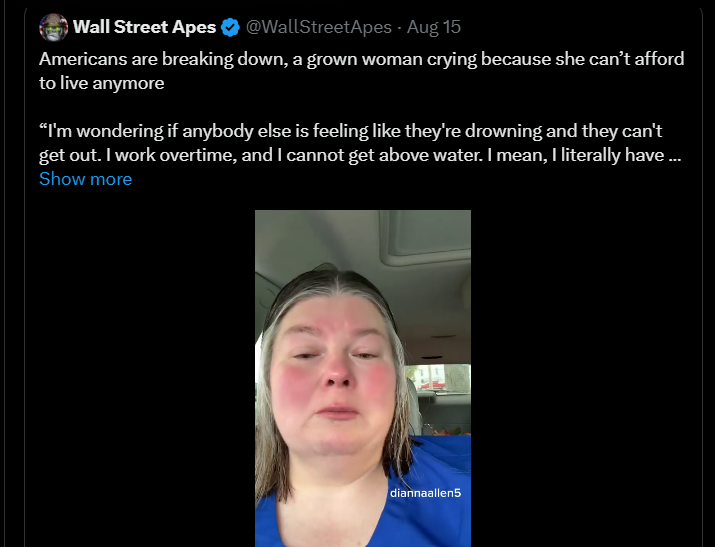Click the blue verified checkmark badge
715x547 pixels.
(x=231, y=27)
